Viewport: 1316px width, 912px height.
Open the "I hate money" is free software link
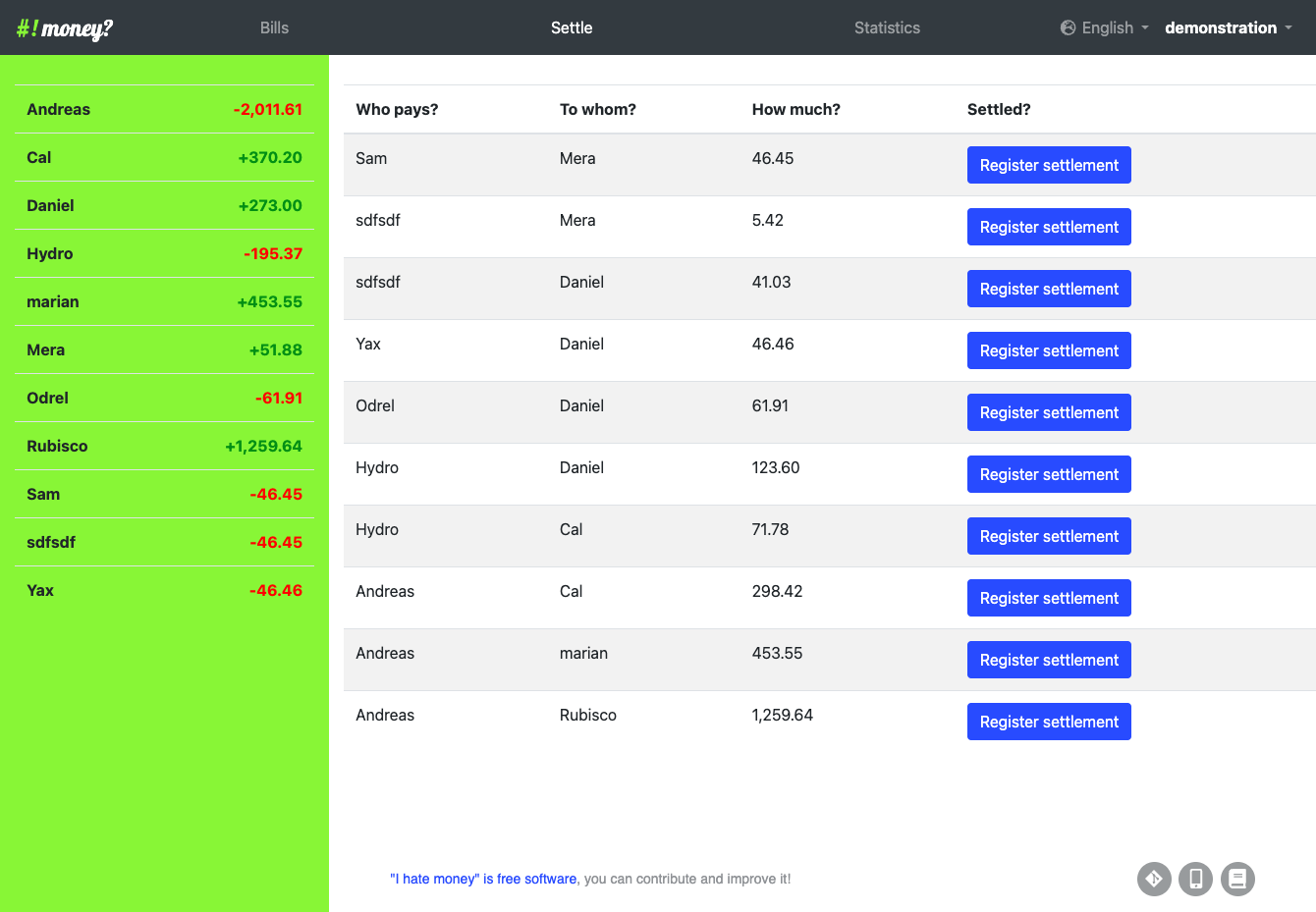tap(483, 879)
